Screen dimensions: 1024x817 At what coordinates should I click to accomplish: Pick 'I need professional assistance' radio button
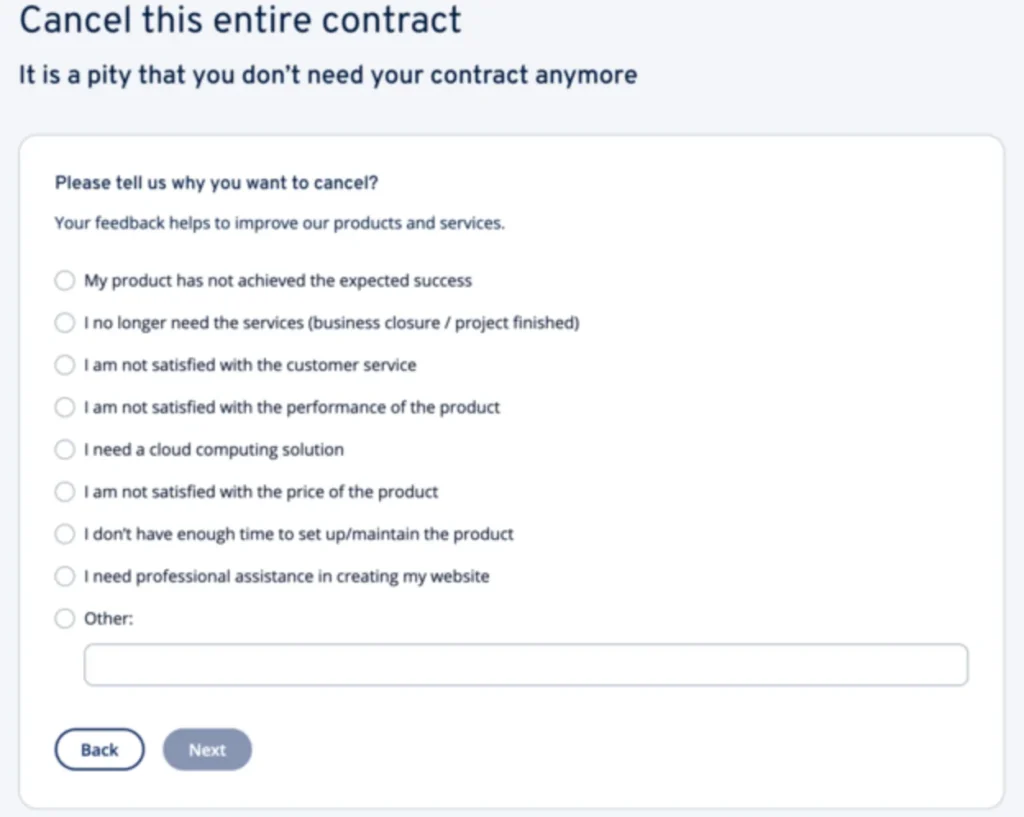tap(65, 576)
